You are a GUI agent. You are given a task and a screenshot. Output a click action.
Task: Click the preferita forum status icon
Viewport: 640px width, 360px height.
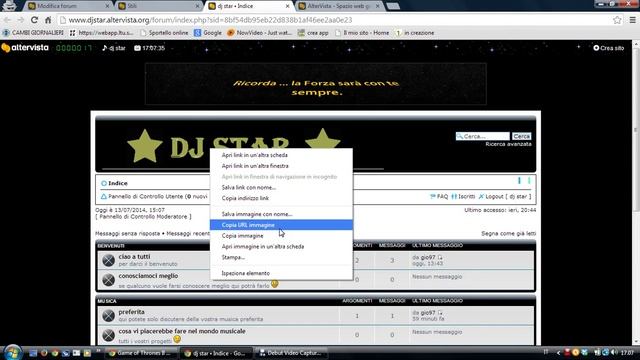(x=109, y=316)
